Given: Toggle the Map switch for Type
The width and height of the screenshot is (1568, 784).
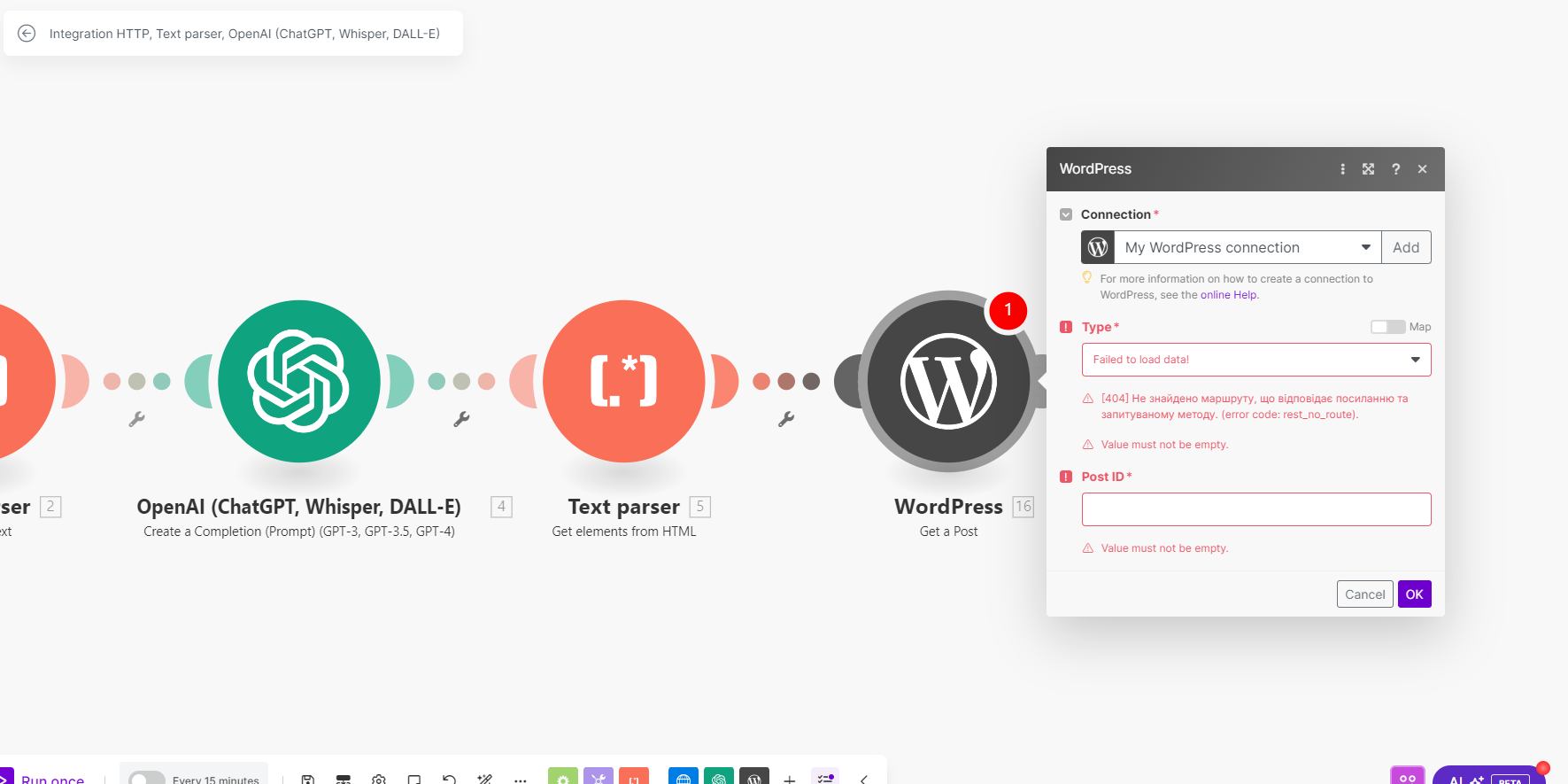Looking at the screenshot, I should tap(1387, 327).
